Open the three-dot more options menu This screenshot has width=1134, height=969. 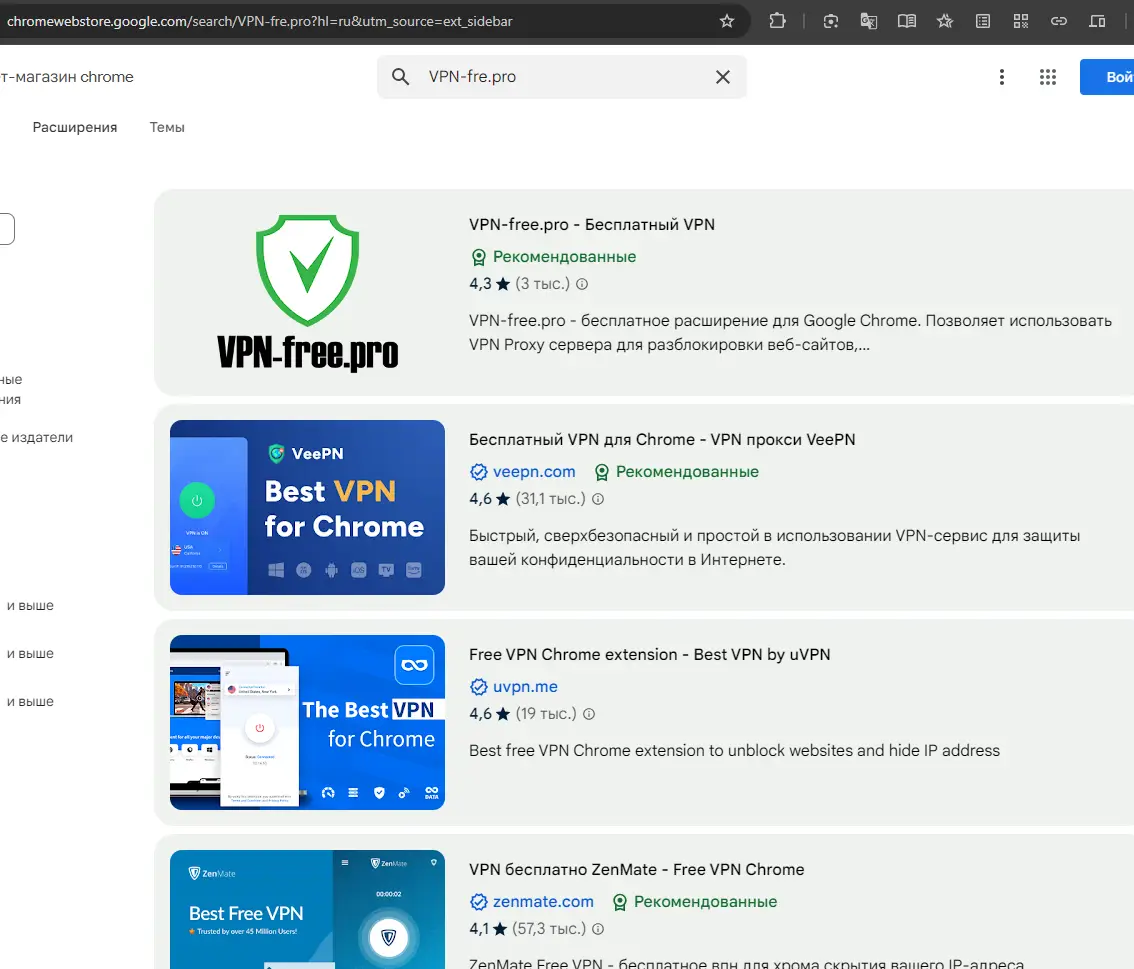(1002, 77)
